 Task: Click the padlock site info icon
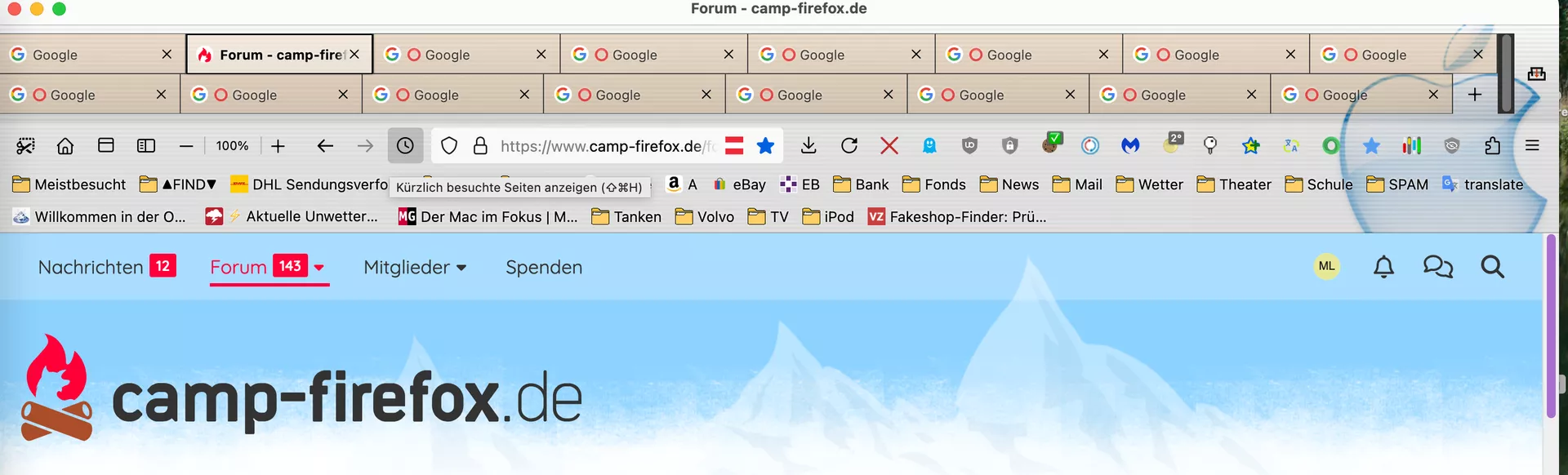pyautogui.click(x=481, y=146)
